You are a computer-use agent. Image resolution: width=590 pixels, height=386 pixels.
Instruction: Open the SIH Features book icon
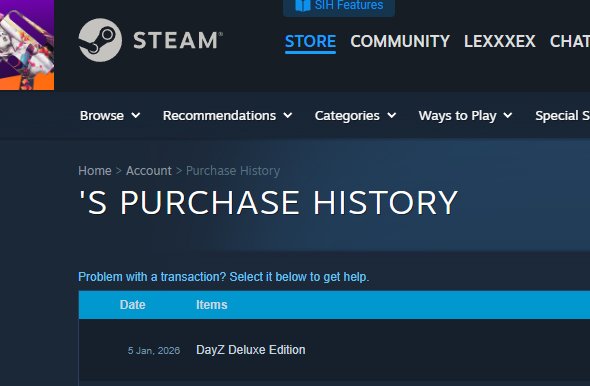pos(303,5)
